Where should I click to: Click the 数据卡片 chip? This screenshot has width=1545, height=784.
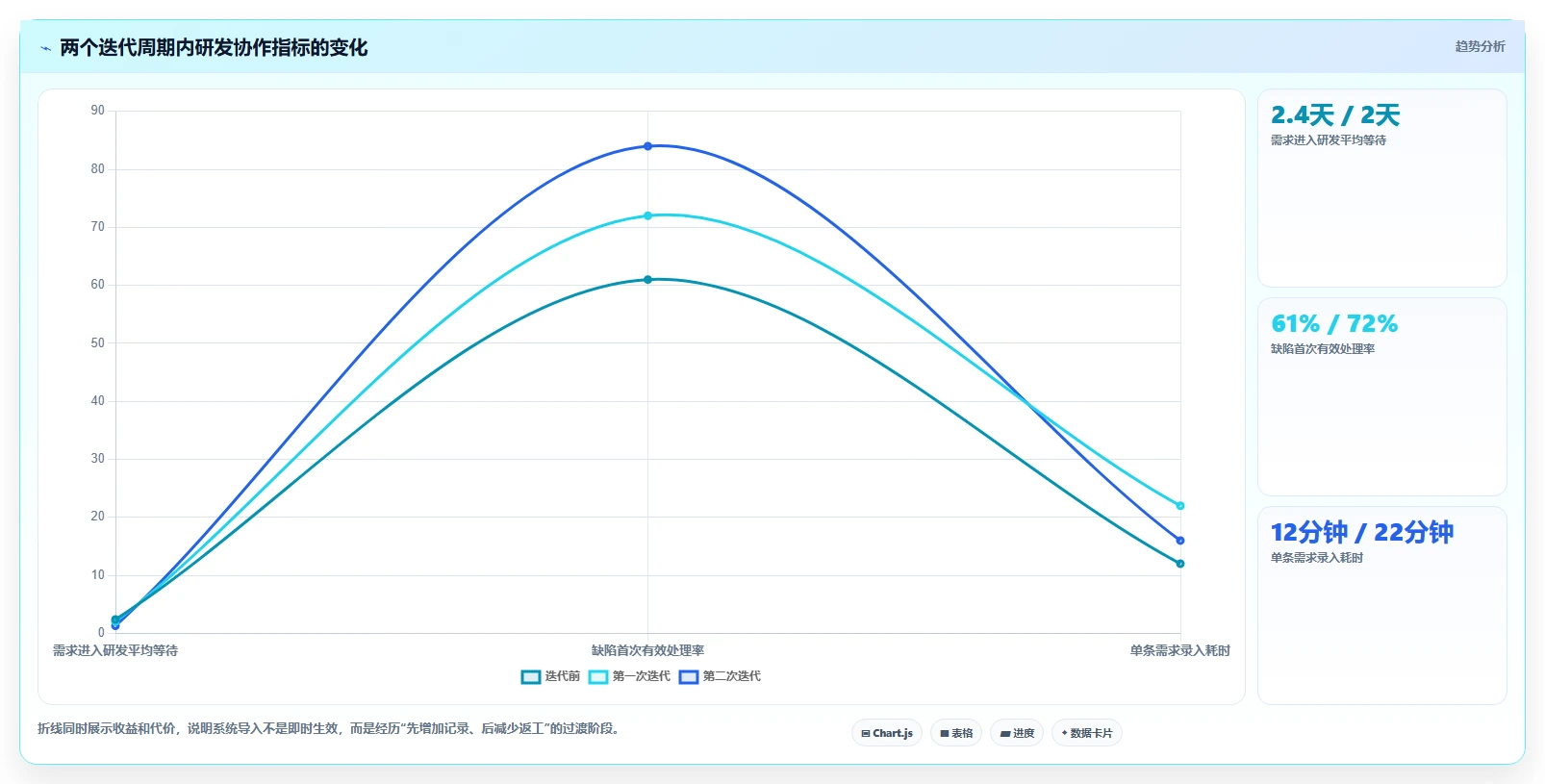tap(1087, 733)
